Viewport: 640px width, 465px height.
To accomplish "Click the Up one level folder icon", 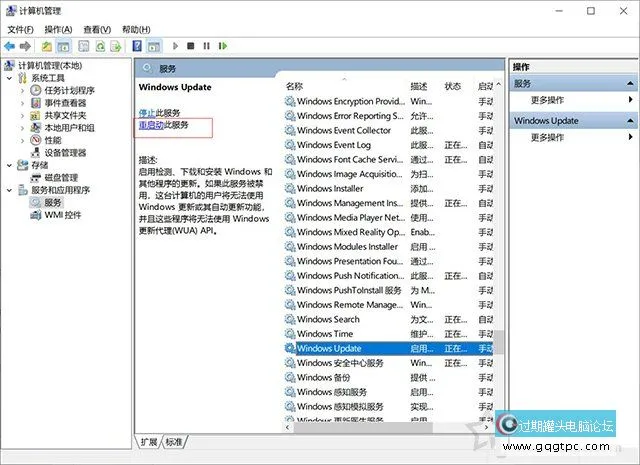I will [x=47, y=46].
